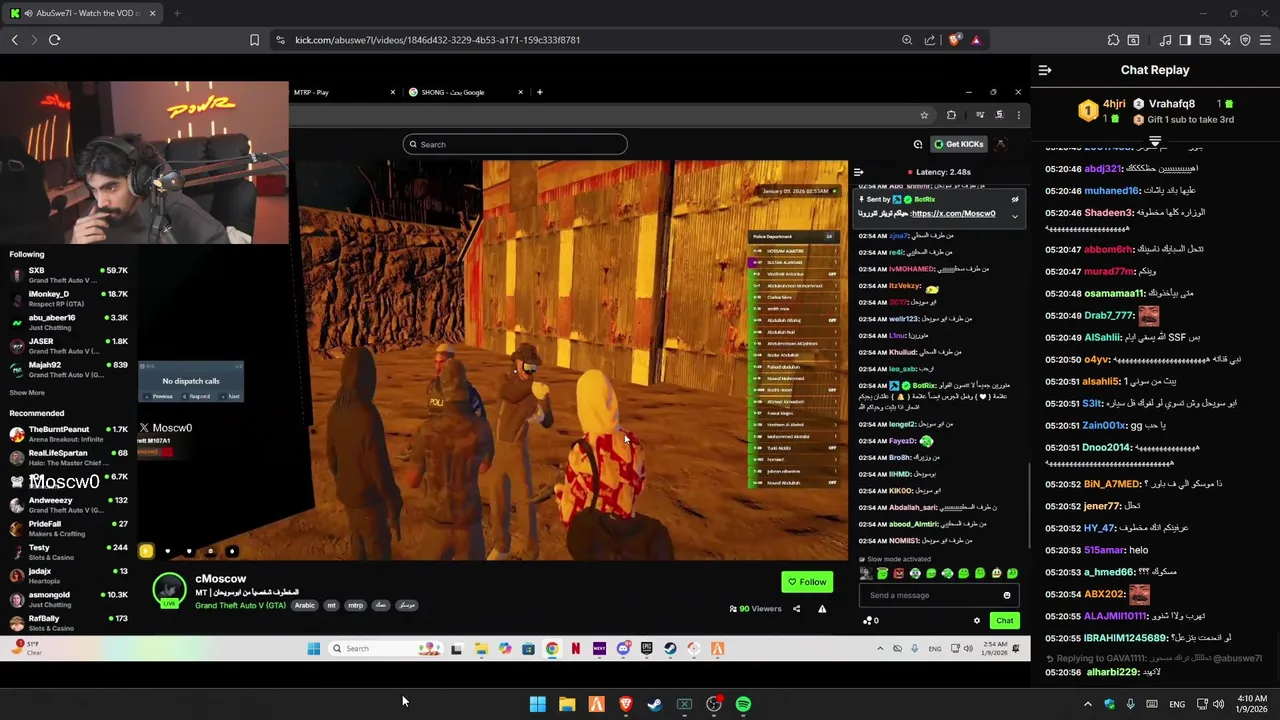The height and width of the screenshot is (720, 1280).
Task: Click the Grand Theft Auto V category link
Action: (240, 605)
